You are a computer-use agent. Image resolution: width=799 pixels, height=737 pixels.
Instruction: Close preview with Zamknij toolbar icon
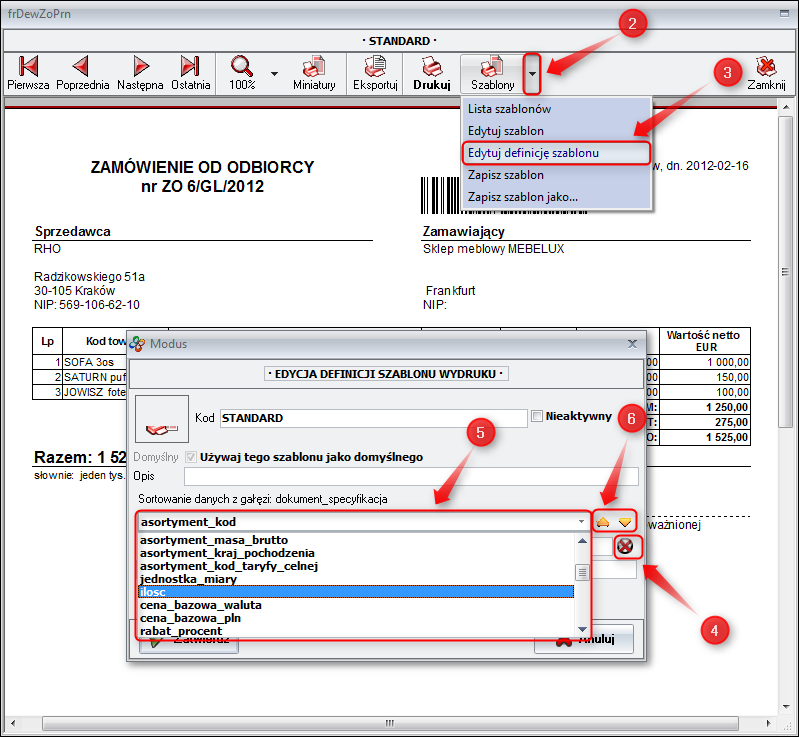[x=769, y=73]
